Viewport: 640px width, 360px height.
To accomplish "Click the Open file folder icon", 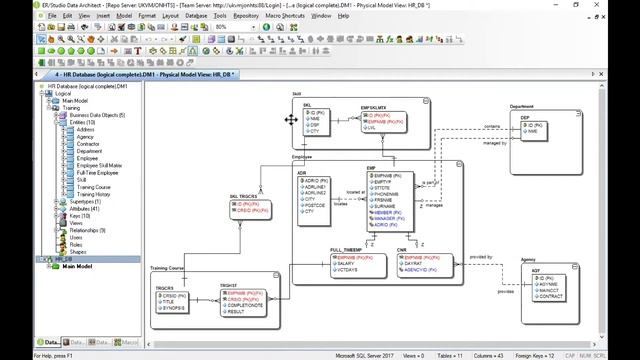I will (51, 27).
